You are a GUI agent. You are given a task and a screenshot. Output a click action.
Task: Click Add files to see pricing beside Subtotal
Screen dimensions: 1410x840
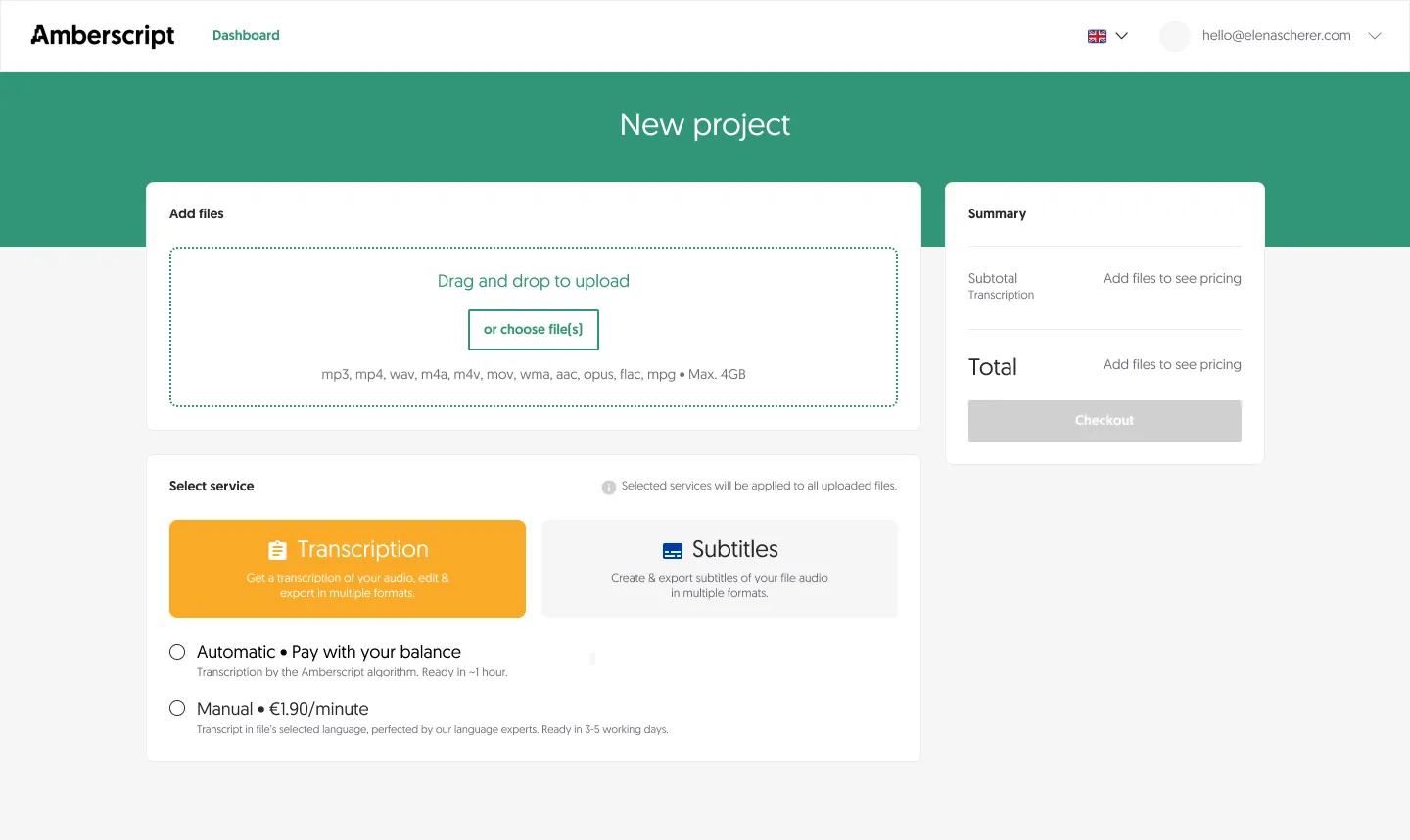1172,278
